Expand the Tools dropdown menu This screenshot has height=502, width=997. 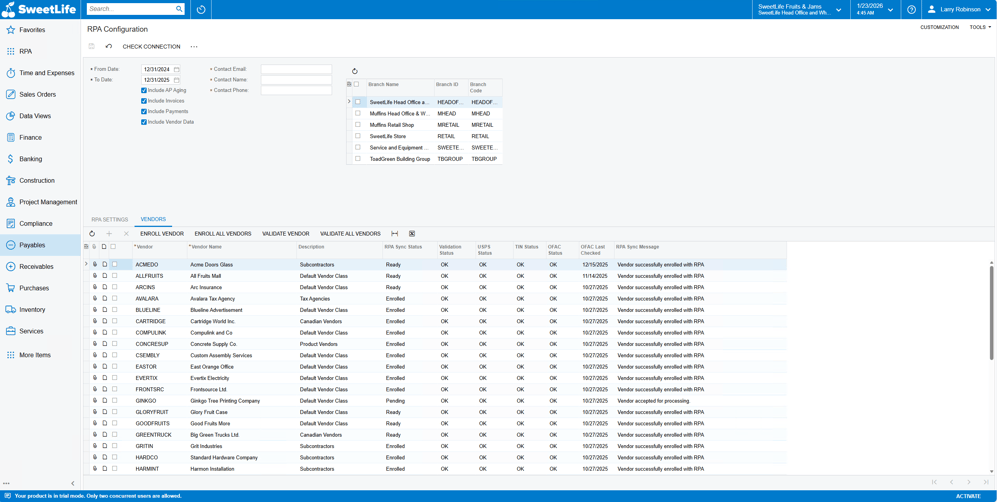(980, 27)
